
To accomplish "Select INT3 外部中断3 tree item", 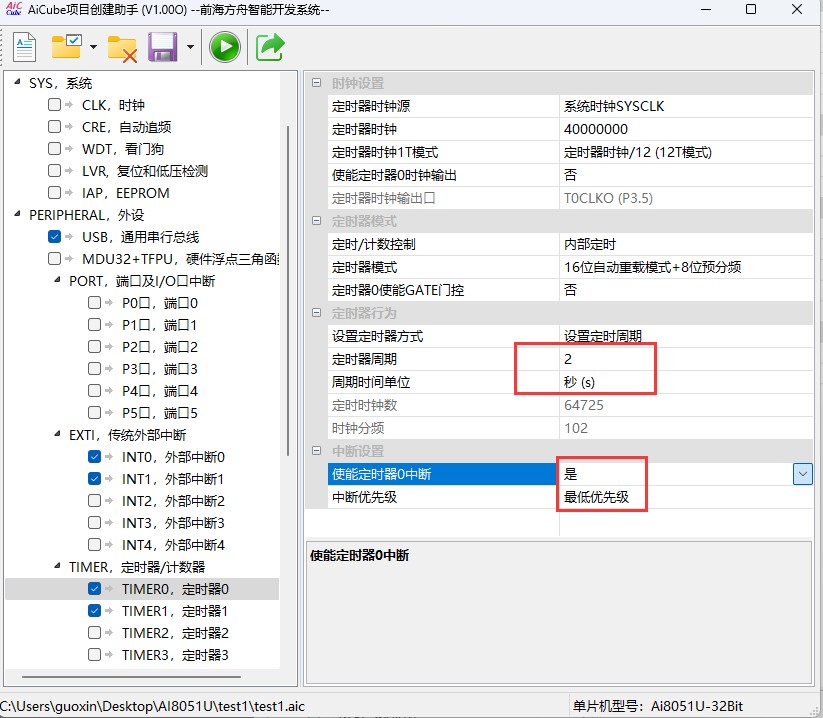I will tap(173, 523).
